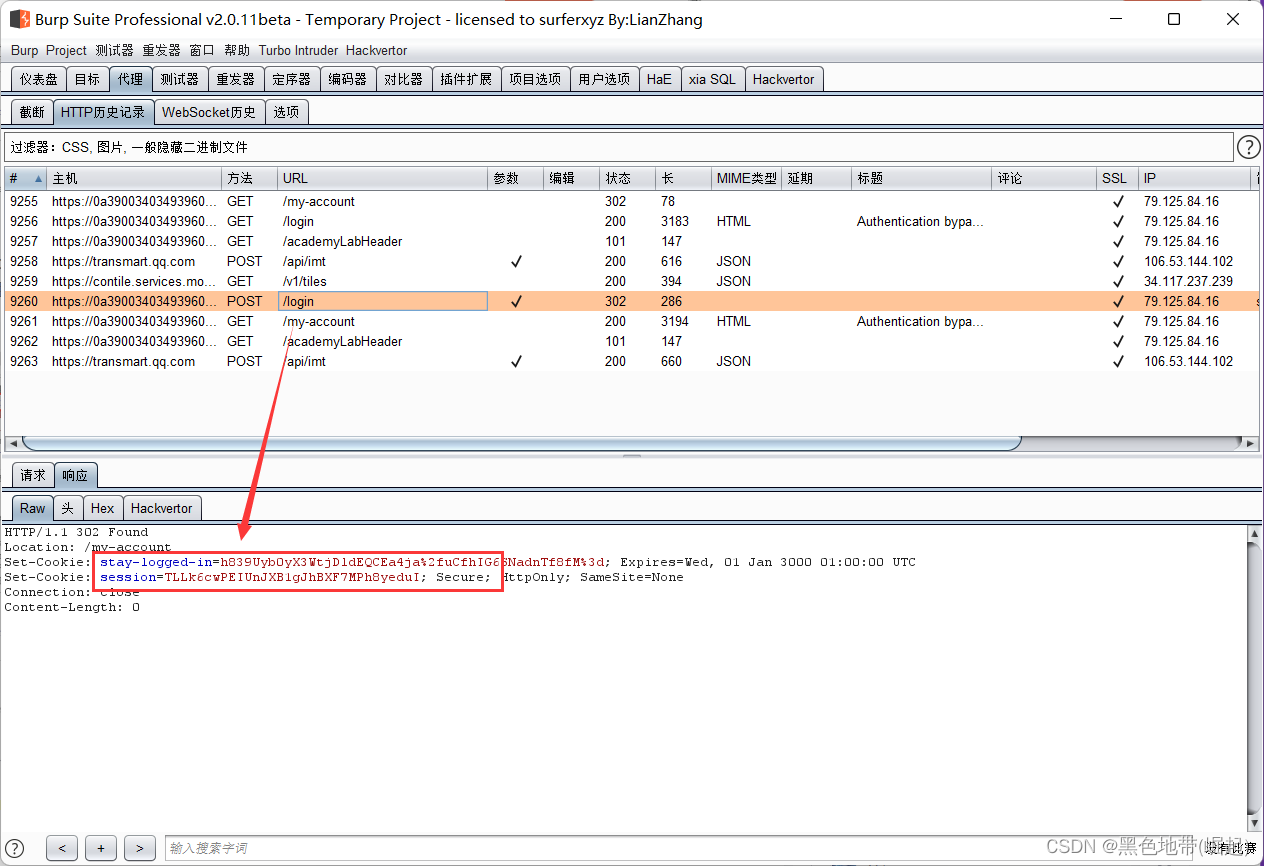
Task: Open the 帮助 menu
Action: pos(237,50)
